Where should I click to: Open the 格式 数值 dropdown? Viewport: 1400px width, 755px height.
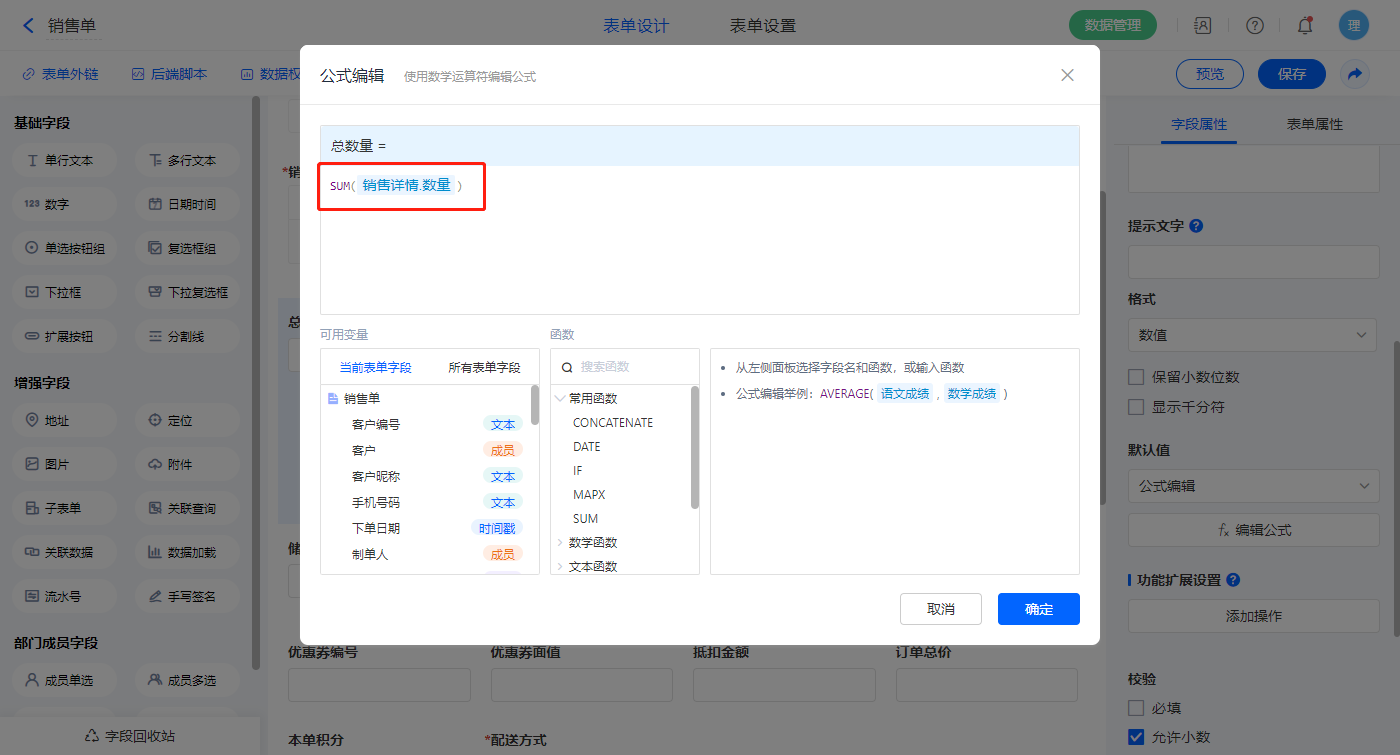tap(1252, 335)
